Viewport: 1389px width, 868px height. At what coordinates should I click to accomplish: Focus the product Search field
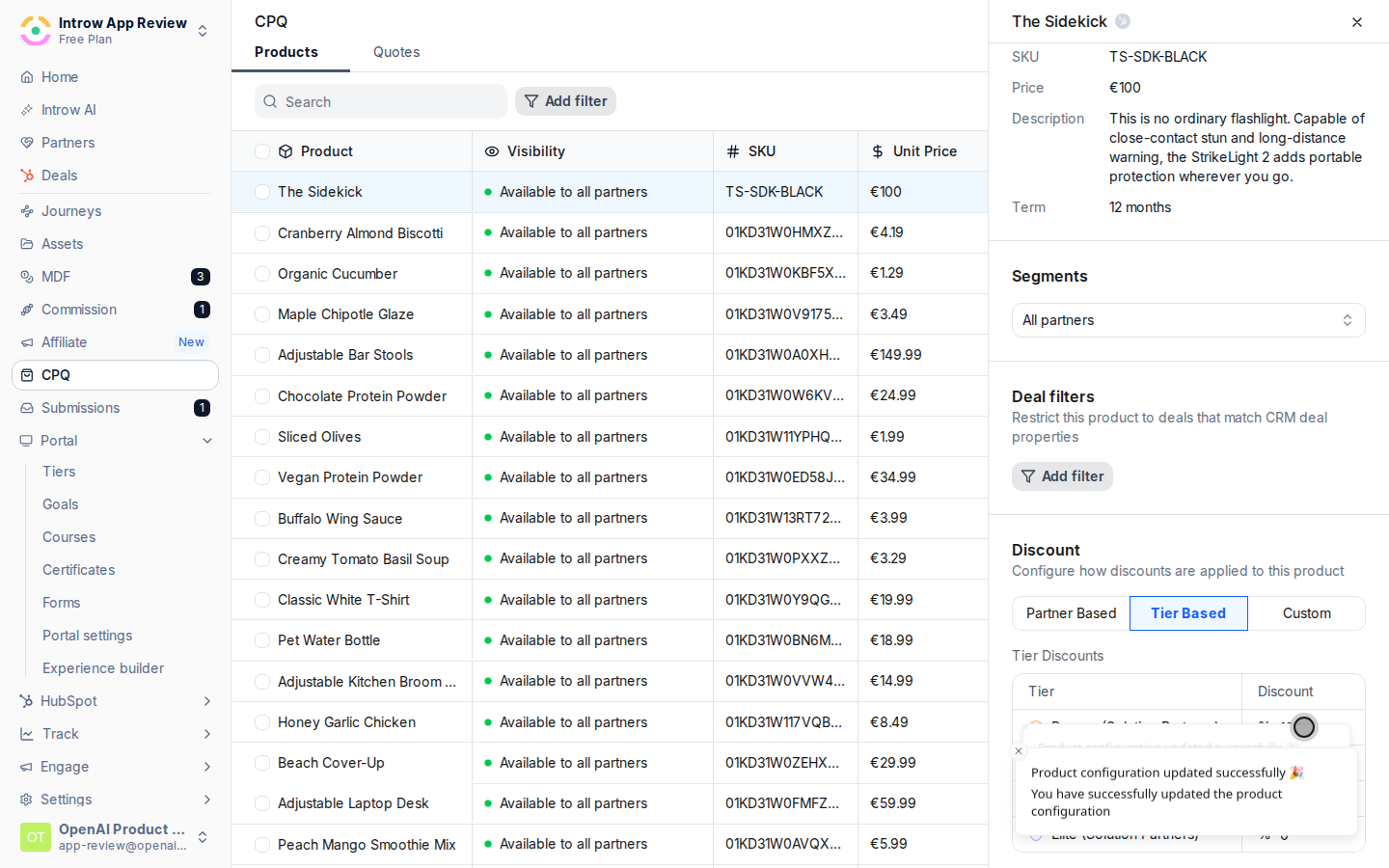[381, 101]
